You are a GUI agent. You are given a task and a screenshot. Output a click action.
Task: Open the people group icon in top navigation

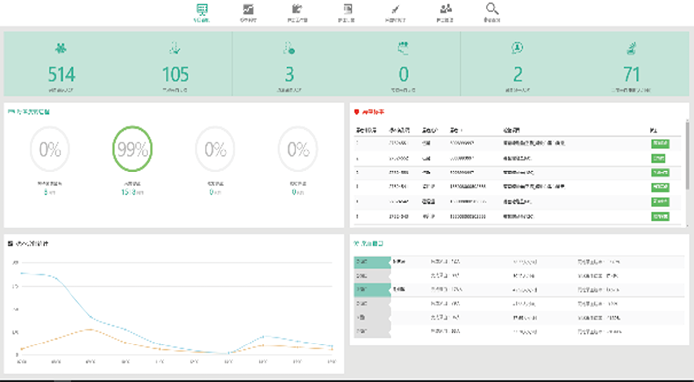click(446, 9)
